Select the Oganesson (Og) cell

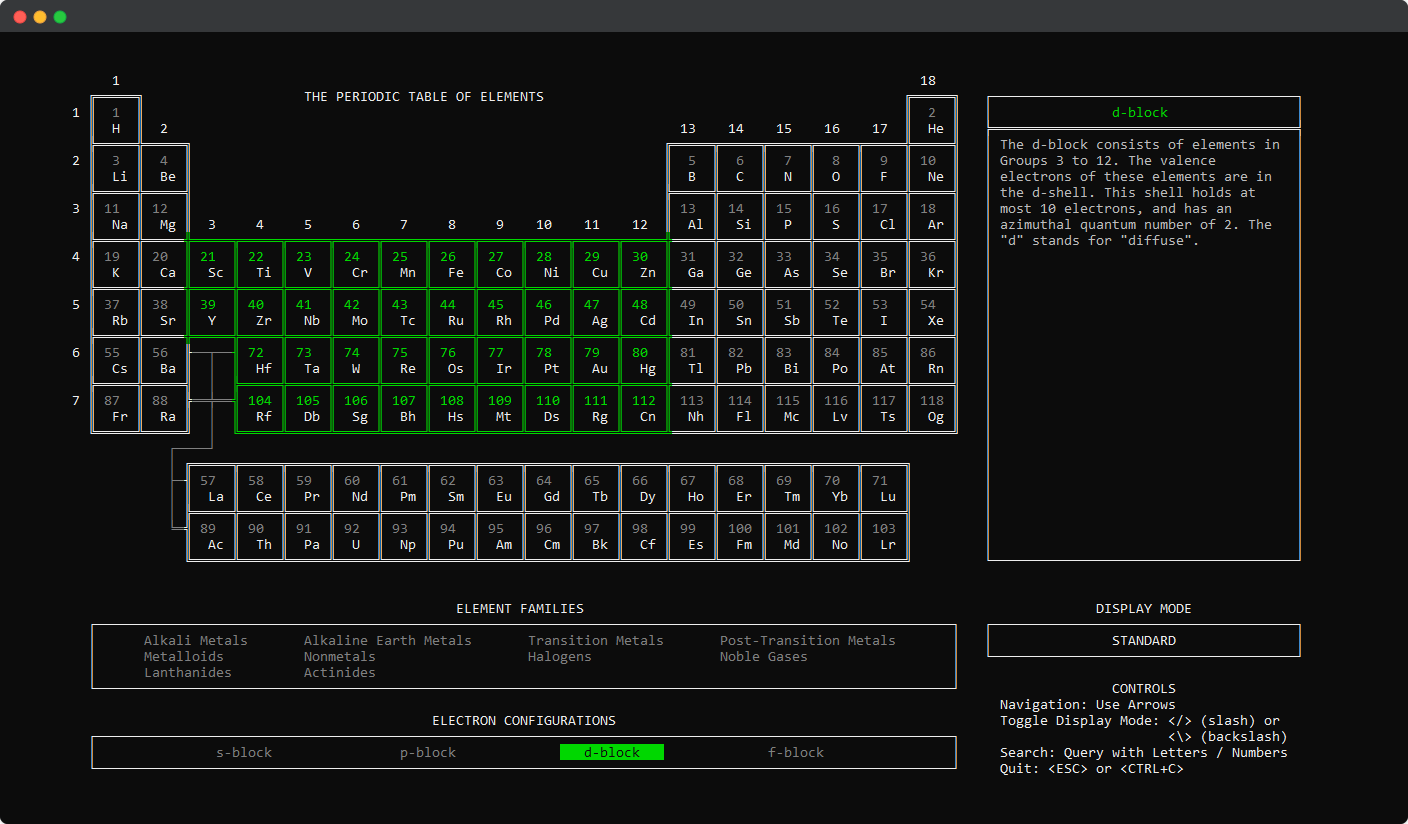click(932, 408)
